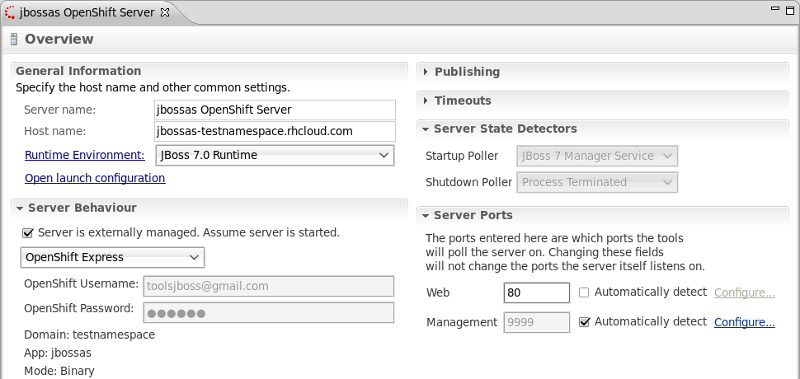Click the OpenShift Username field
Screen dimensions: 800x379
pyautogui.click(x=269, y=286)
